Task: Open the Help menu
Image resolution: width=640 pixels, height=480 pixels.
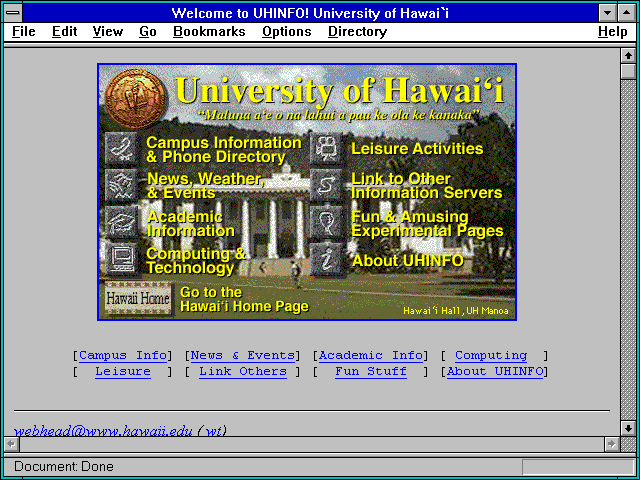Action: pyautogui.click(x=613, y=31)
